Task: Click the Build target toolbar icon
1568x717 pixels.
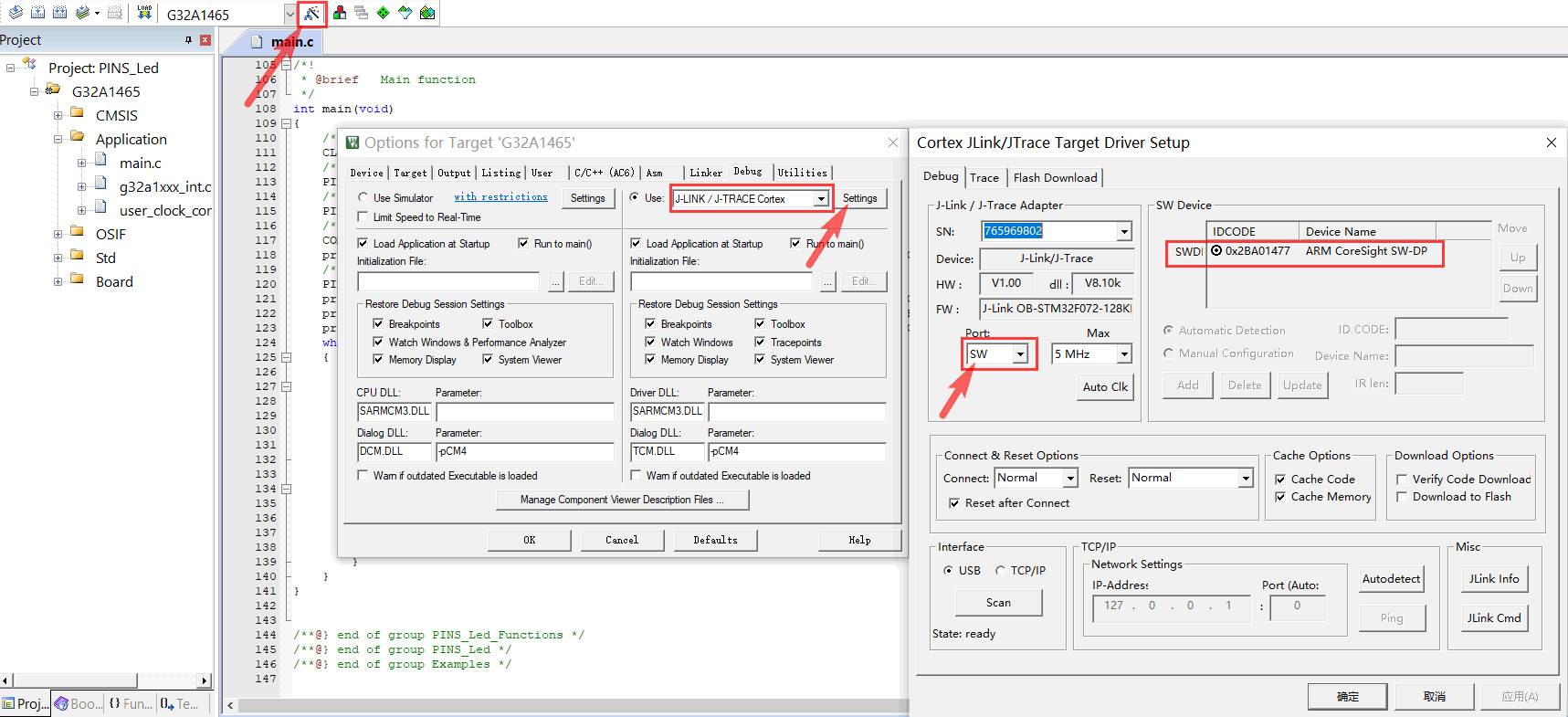Action: (x=37, y=13)
